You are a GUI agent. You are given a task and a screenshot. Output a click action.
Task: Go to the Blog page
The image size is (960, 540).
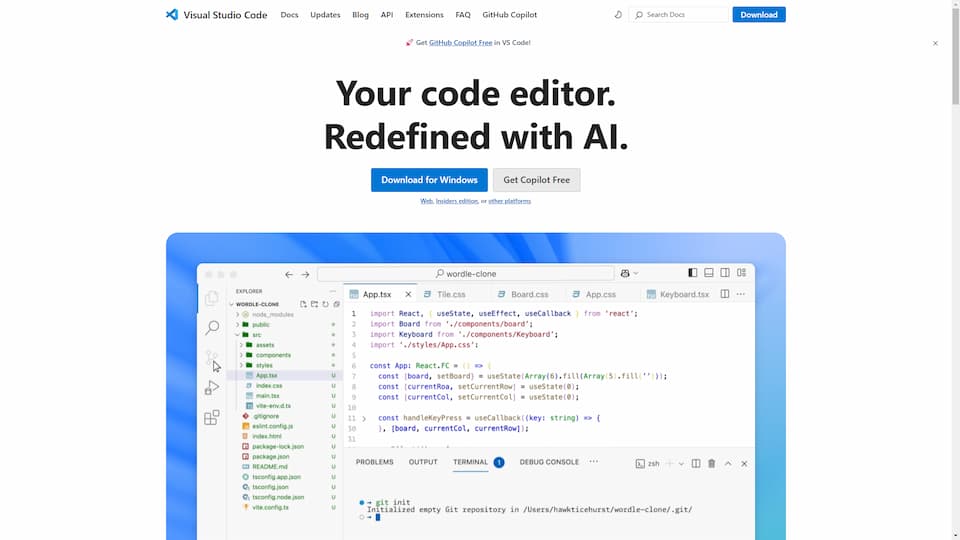[x=360, y=15]
